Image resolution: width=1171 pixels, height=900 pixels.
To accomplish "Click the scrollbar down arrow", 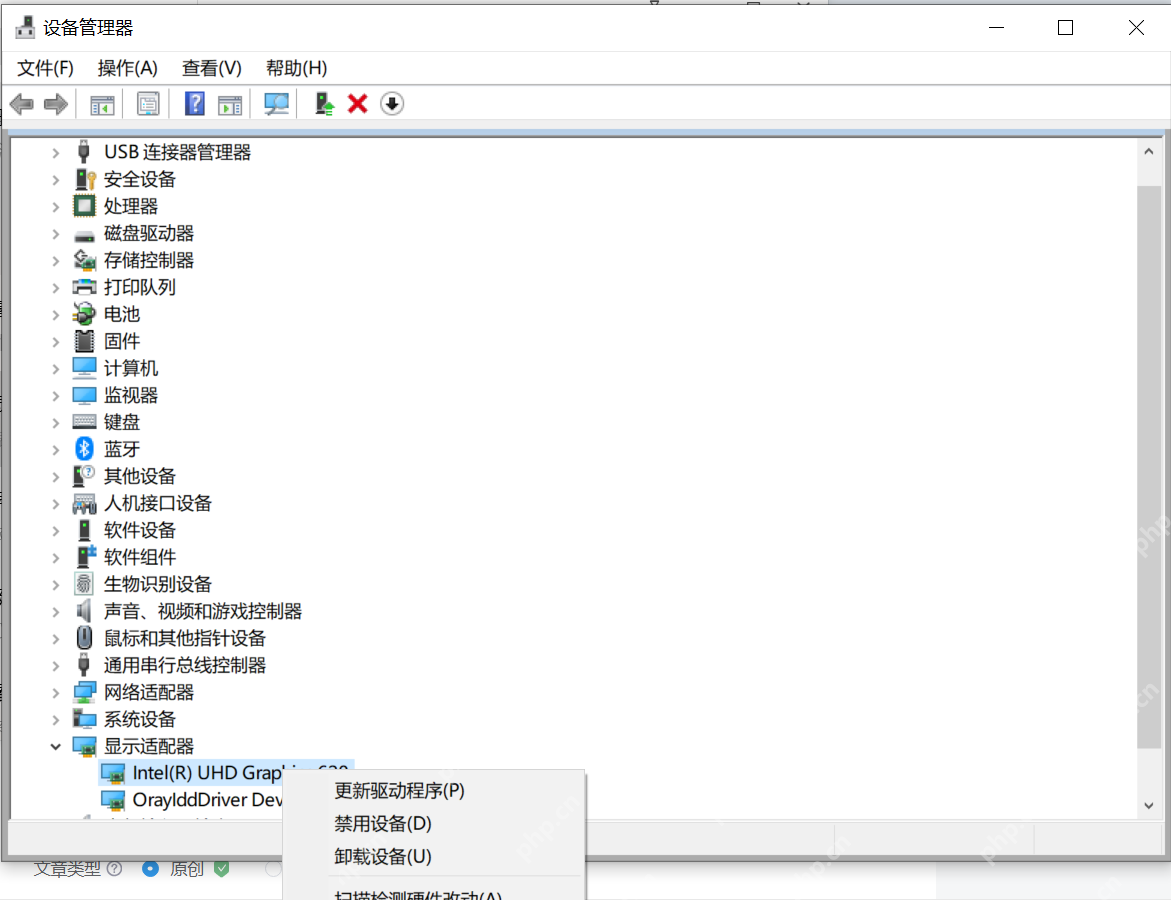I will click(x=1149, y=805).
